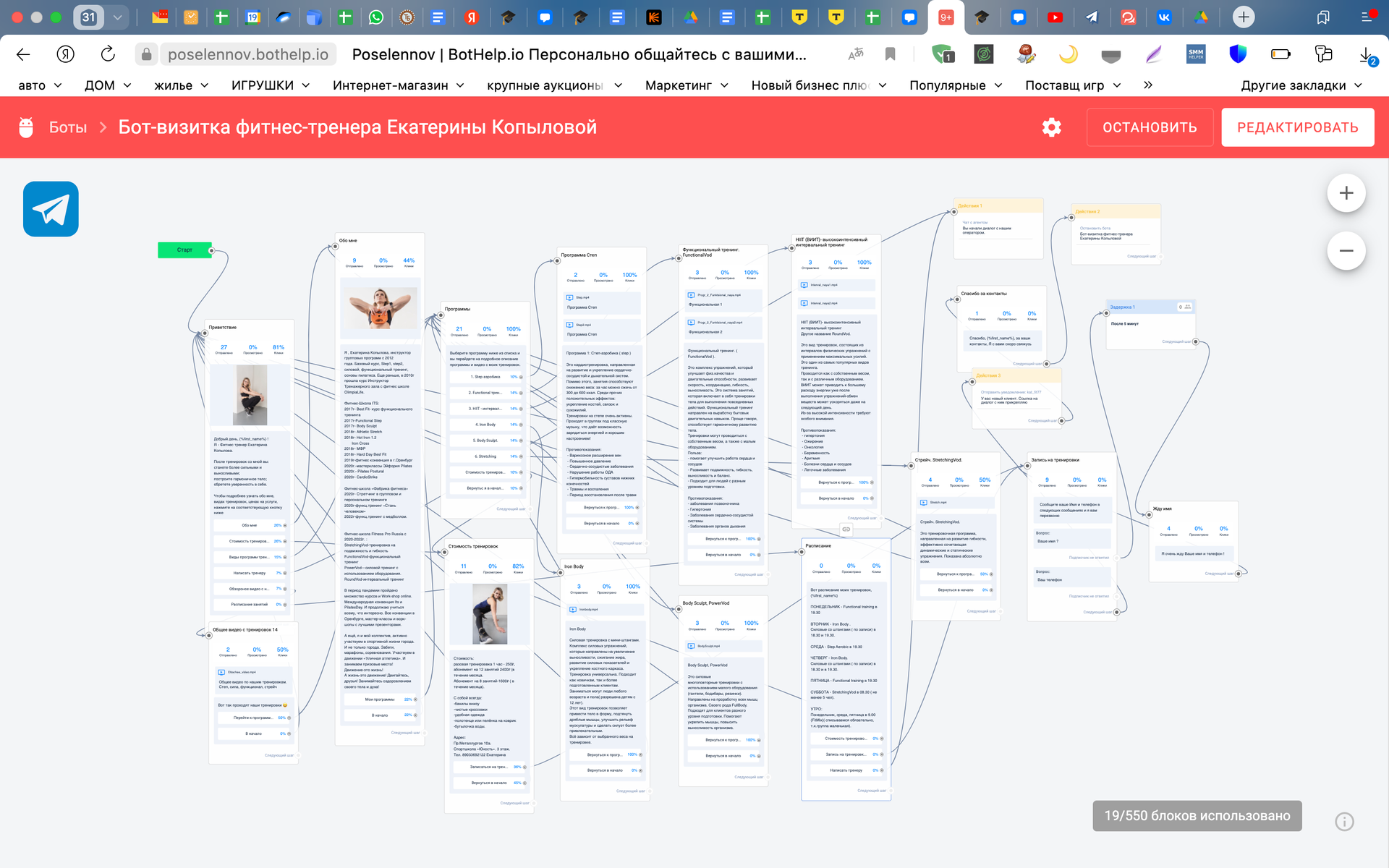
Task: Stop the bot with ОСТАНОВИТЬ button
Action: pos(1150,127)
